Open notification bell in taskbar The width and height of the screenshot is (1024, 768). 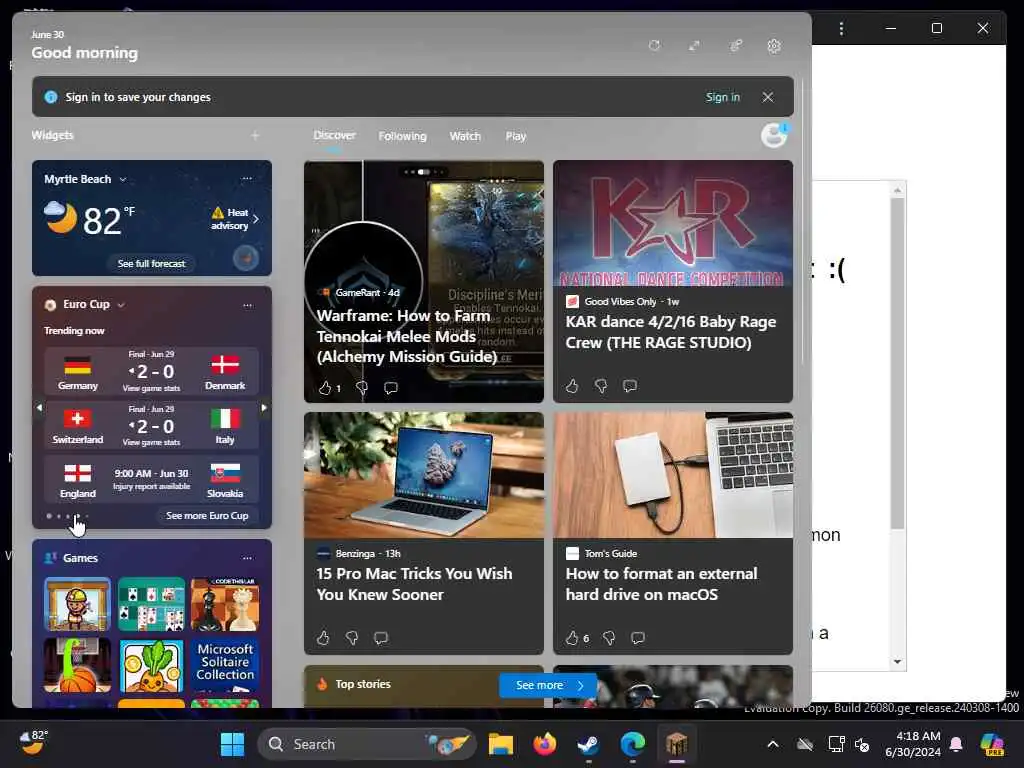click(956, 744)
